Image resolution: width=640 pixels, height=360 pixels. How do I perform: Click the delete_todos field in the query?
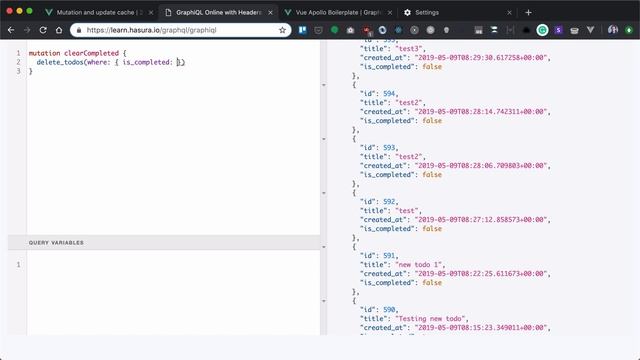point(60,62)
